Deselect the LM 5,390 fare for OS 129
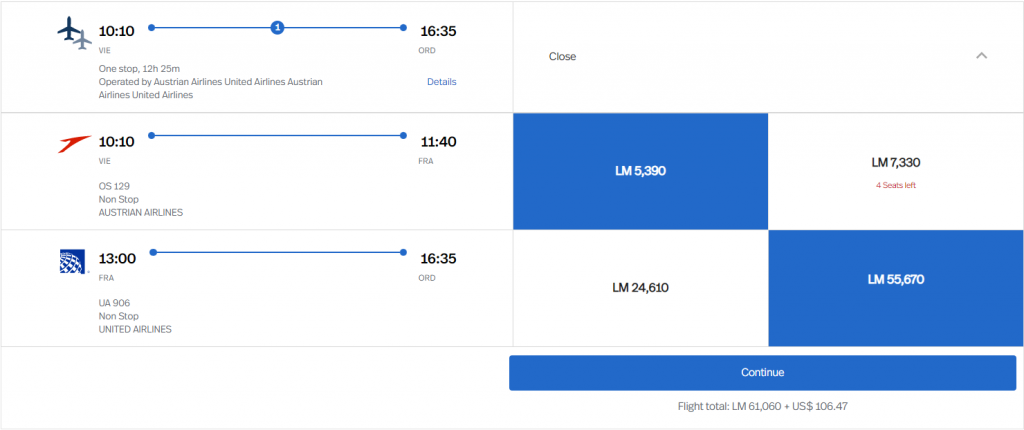1024x430 pixels. click(640, 171)
